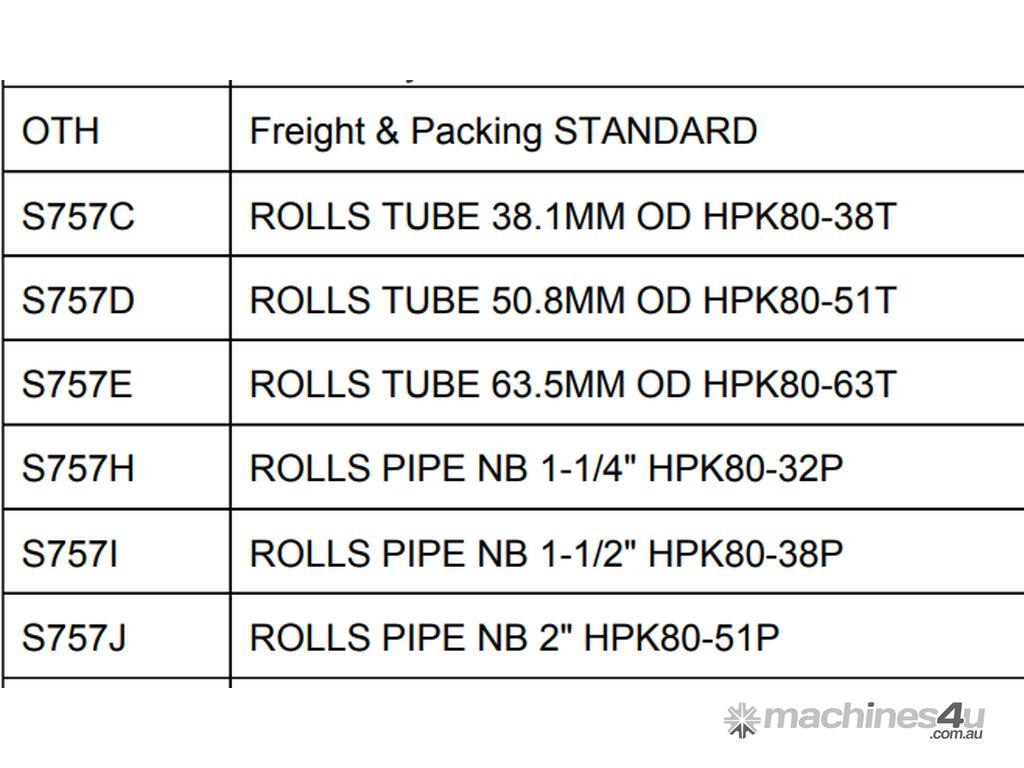Click ROLLS PIPE NB 1-1/2" HPK80-38P row
Viewport: 1024px width, 768px height.
(x=546, y=553)
